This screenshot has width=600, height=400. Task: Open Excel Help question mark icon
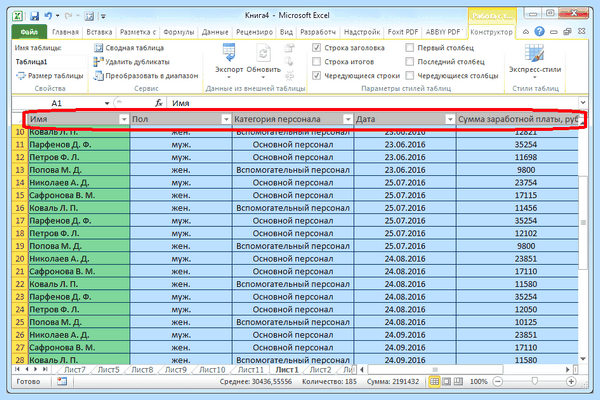(x=540, y=31)
